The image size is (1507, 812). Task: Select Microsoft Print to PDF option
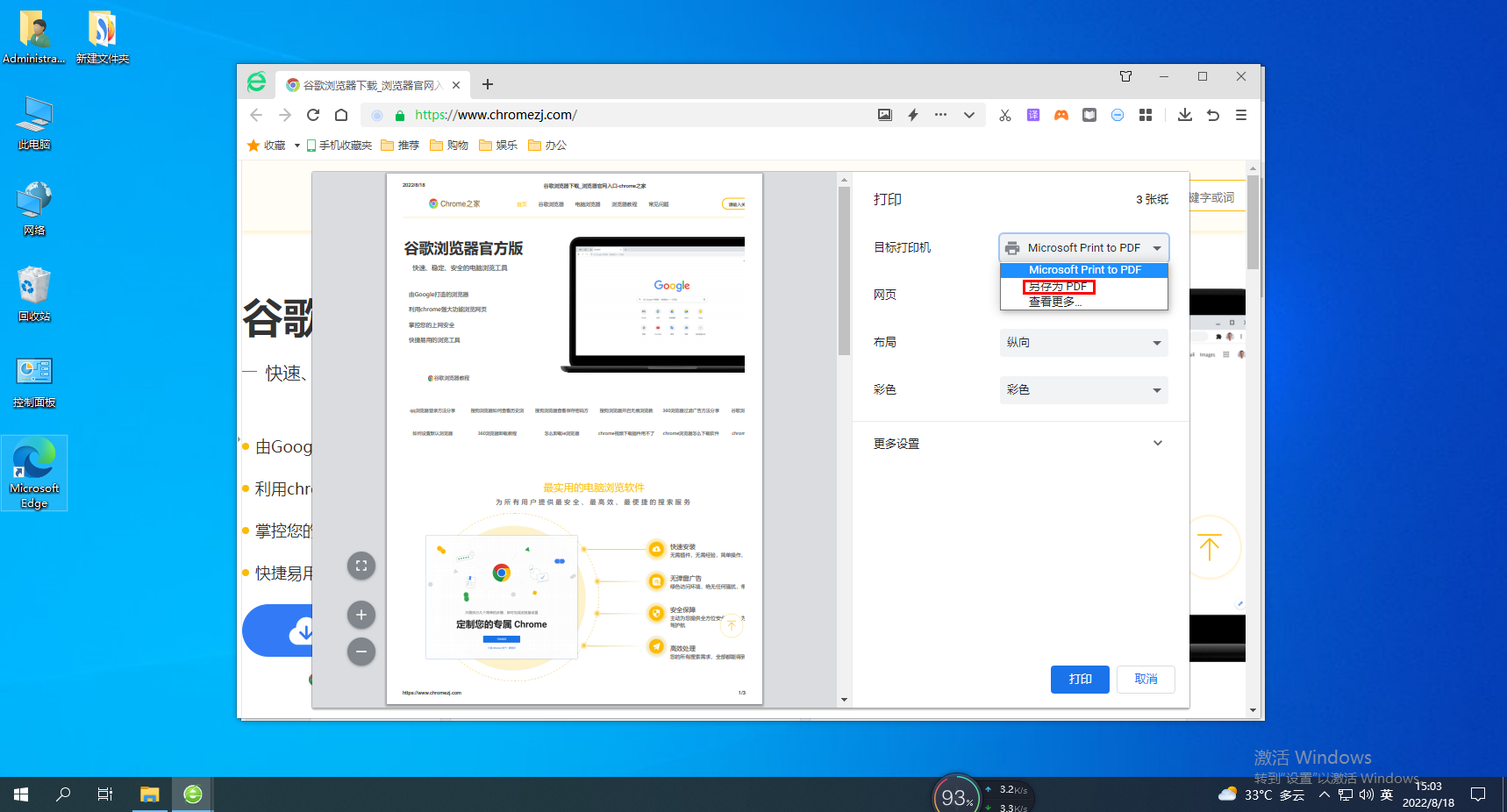coord(1084,270)
